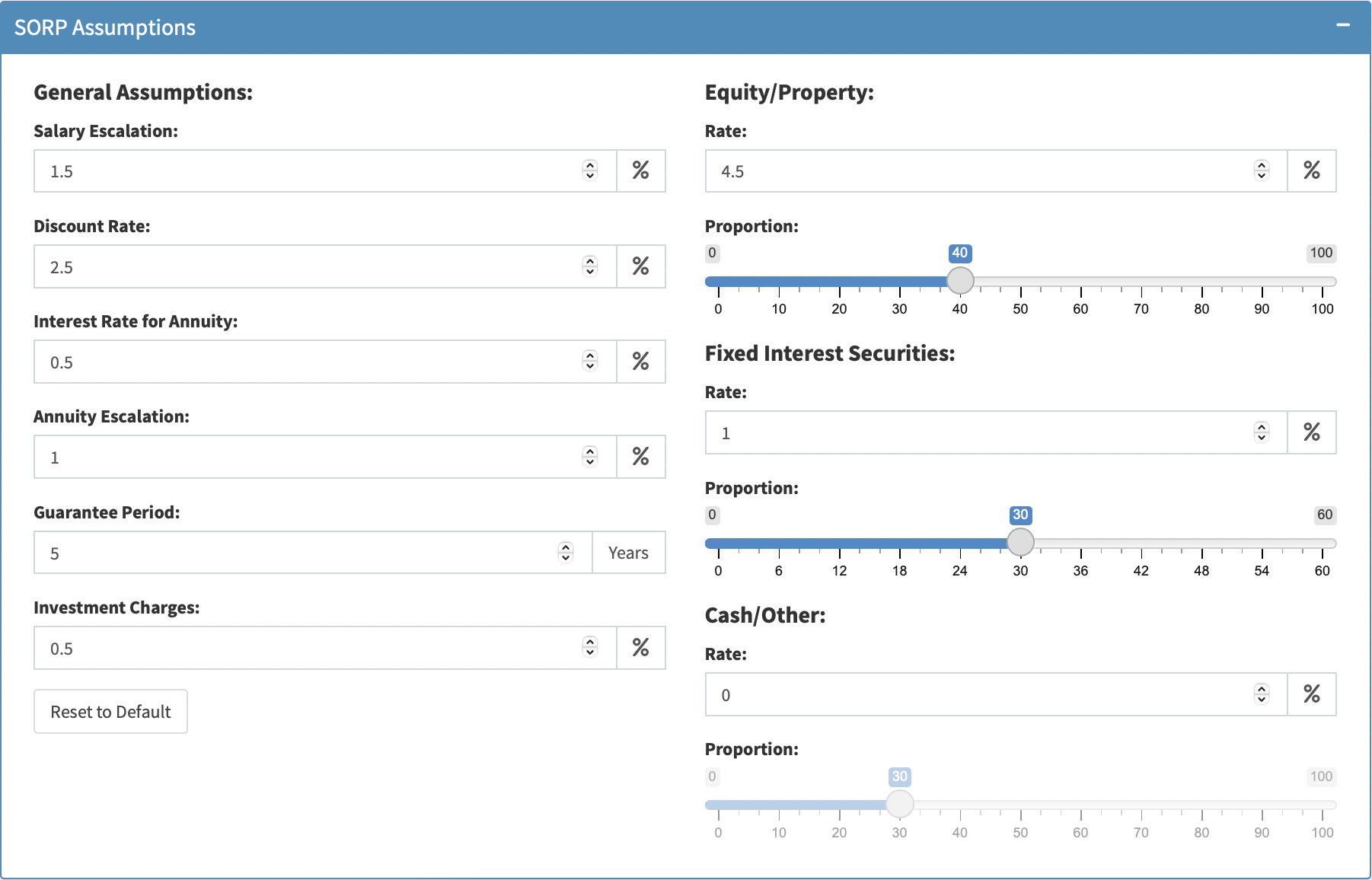Click the Equity/Property Proportion slider handle
1372x880 pixels.
960,281
